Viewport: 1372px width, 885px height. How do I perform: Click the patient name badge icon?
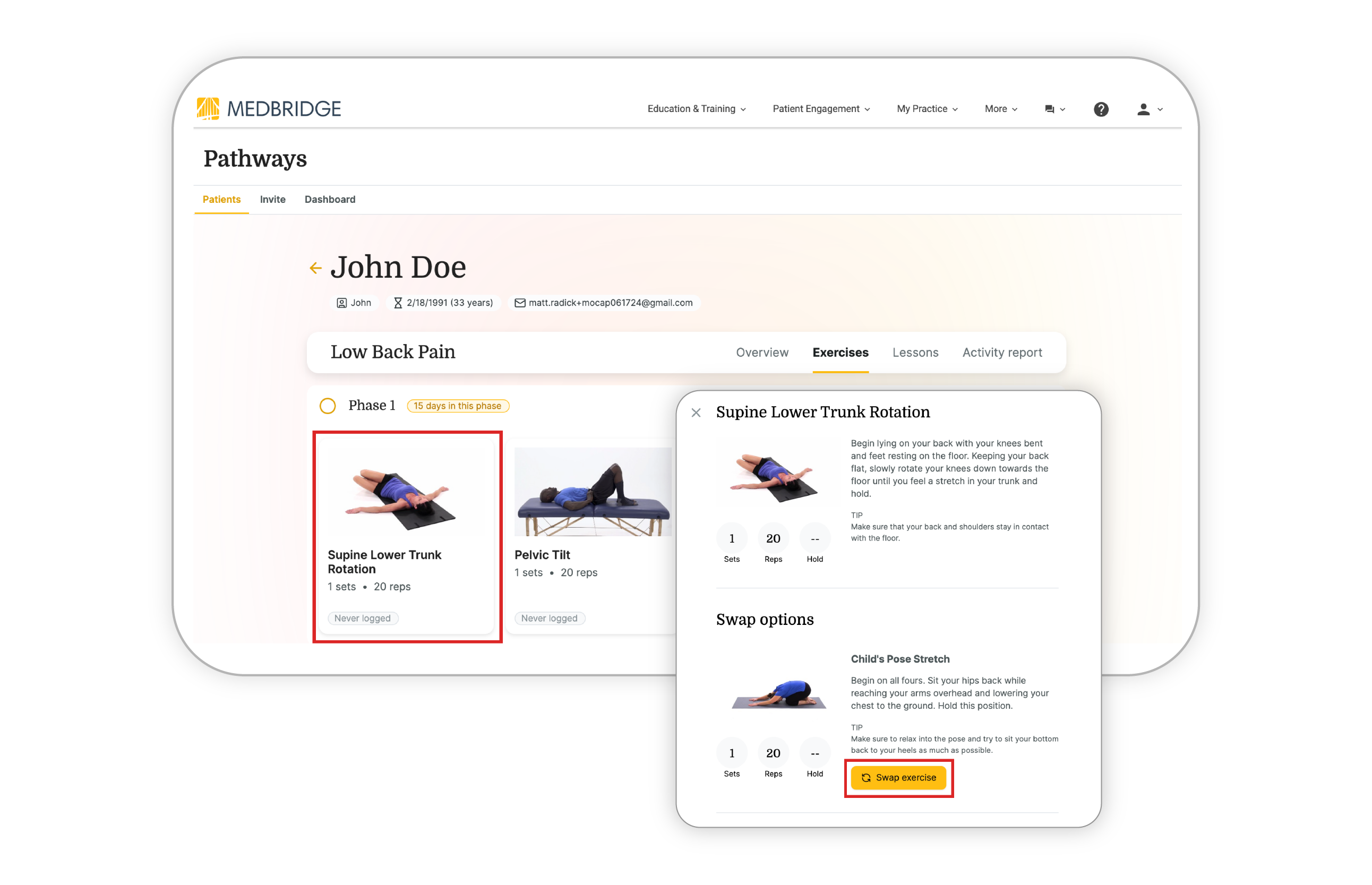341,303
